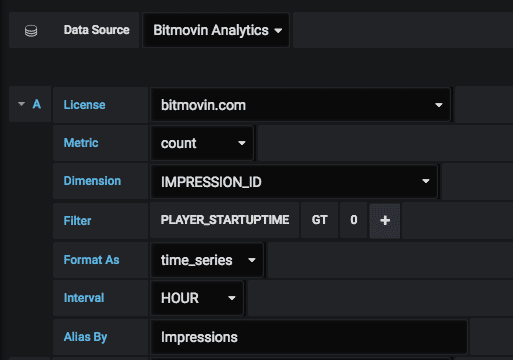Click the query letter A
The height and width of the screenshot is (360, 513).
[x=37, y=104]
